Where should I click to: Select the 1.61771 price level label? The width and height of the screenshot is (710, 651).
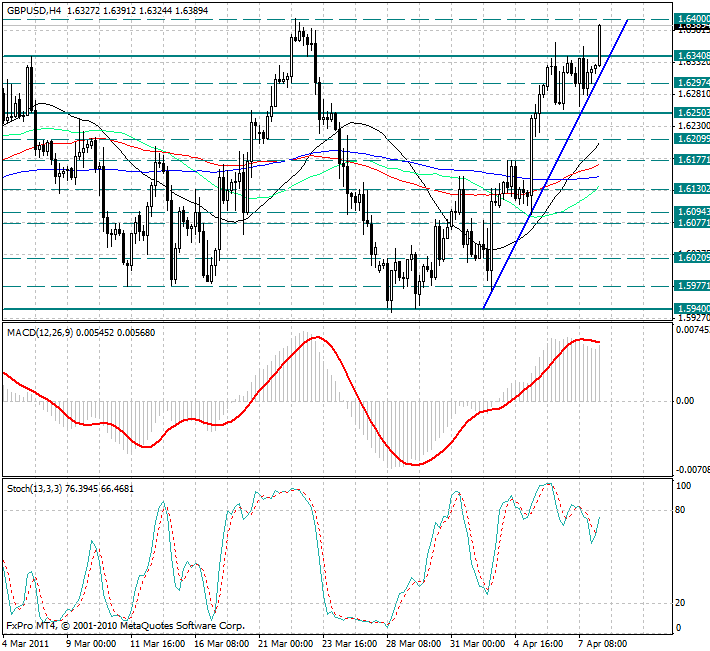click(692, 159)
